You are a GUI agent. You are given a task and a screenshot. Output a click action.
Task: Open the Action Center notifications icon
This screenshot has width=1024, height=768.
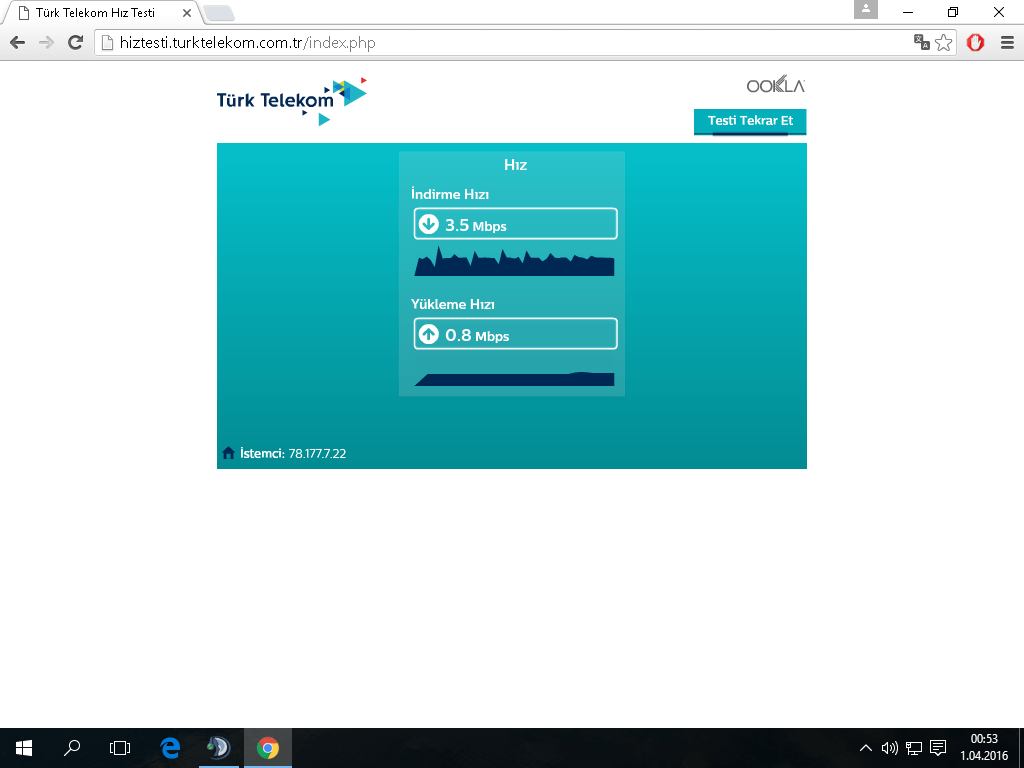938,748
